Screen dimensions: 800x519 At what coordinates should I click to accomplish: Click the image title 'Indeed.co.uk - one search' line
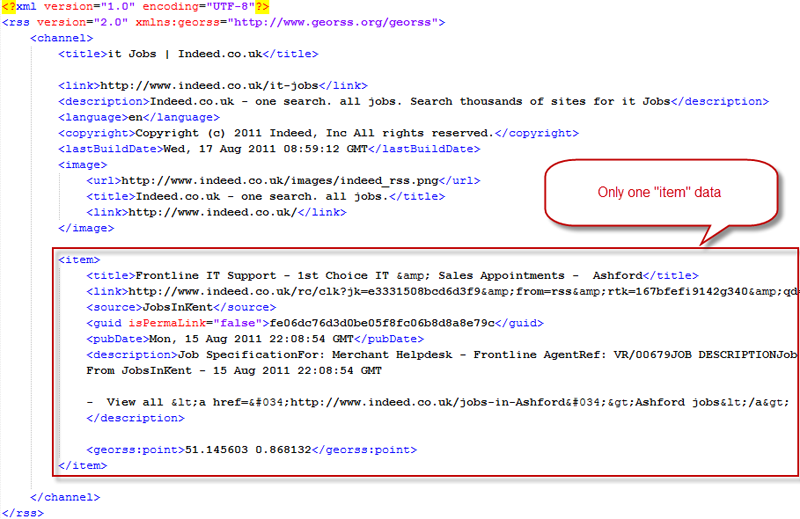point(265,196)
